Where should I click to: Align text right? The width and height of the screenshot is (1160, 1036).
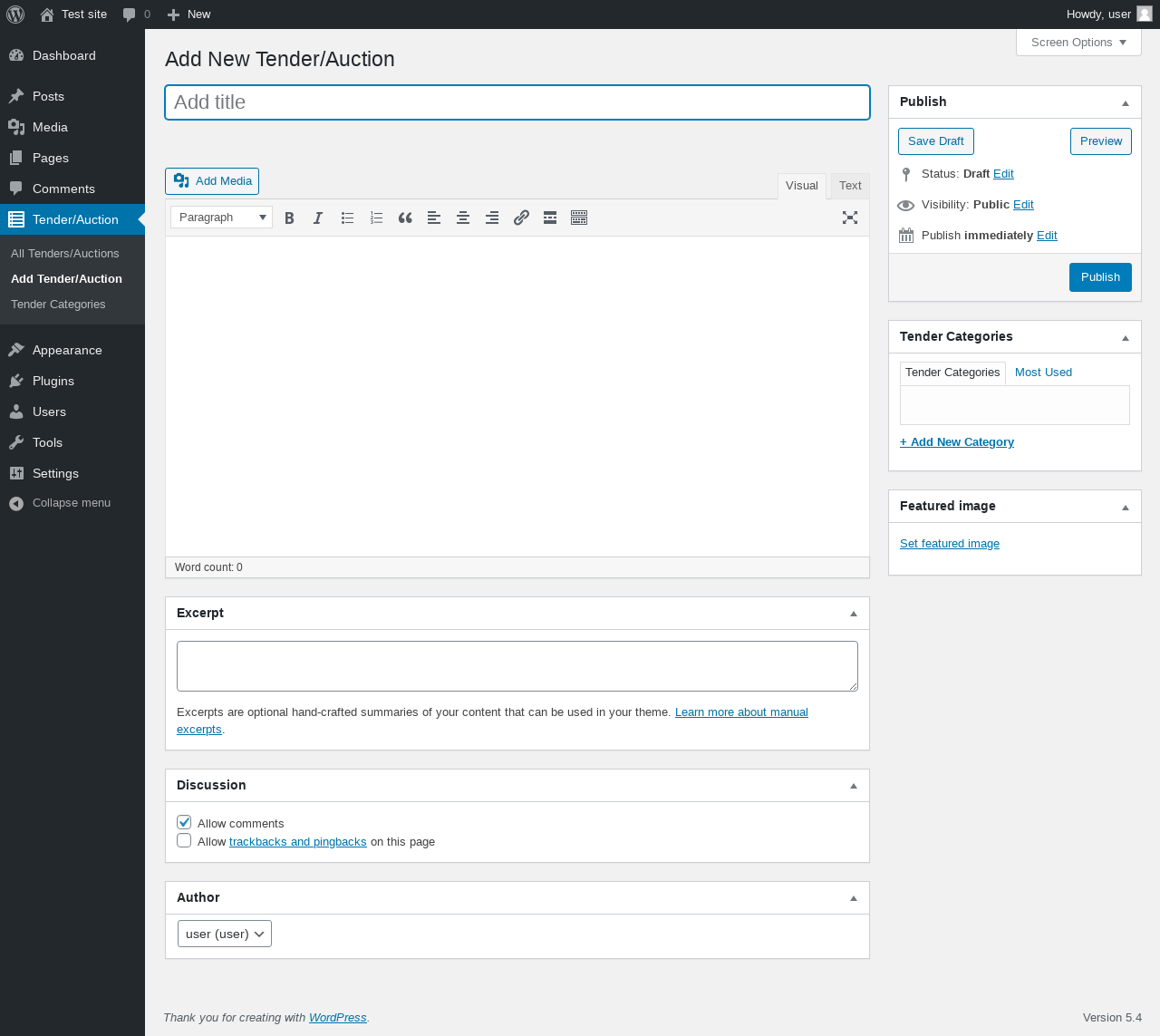click(492, 218)
